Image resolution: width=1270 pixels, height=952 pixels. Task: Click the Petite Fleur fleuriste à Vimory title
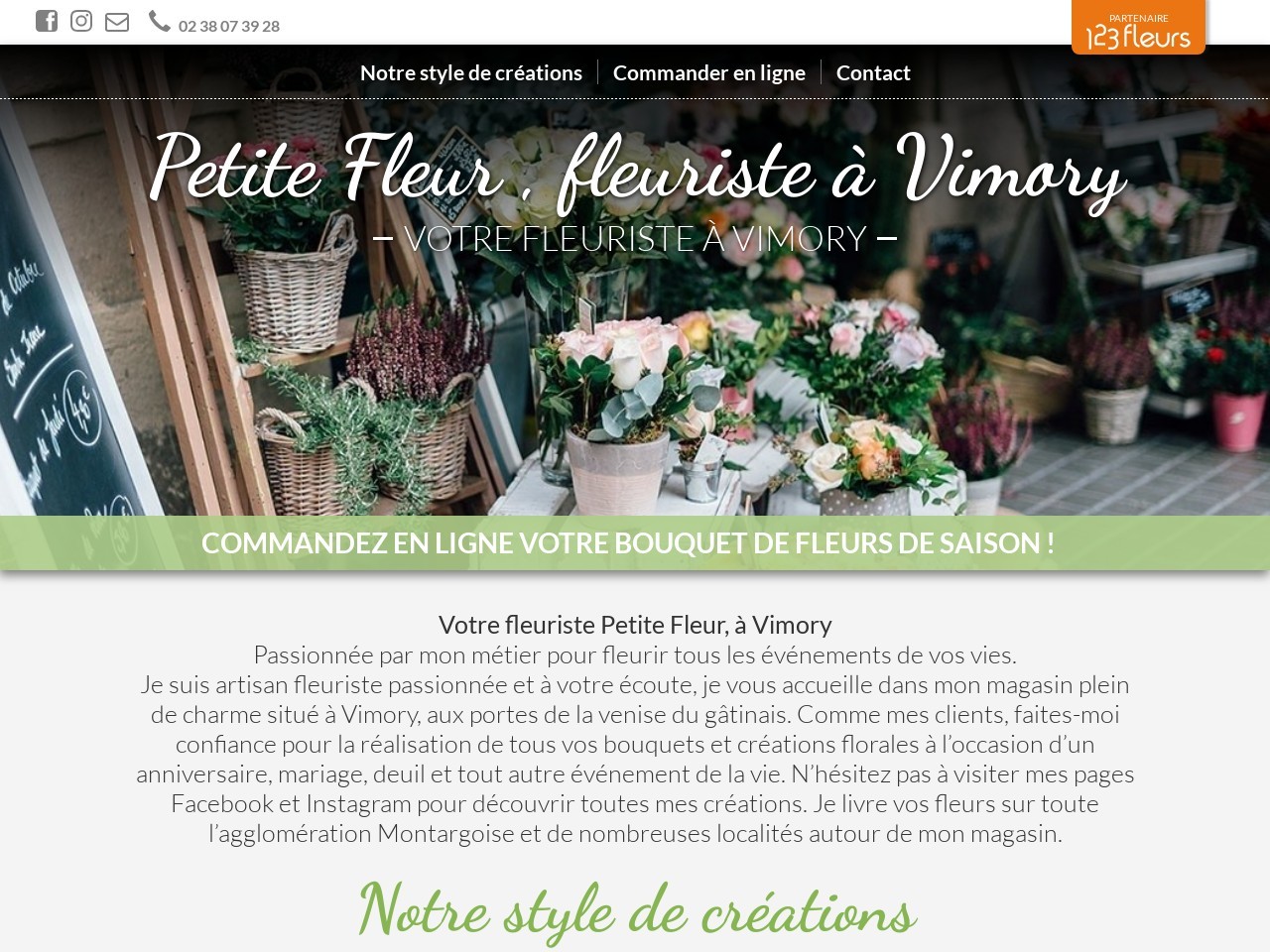click(x=638, y=169)
